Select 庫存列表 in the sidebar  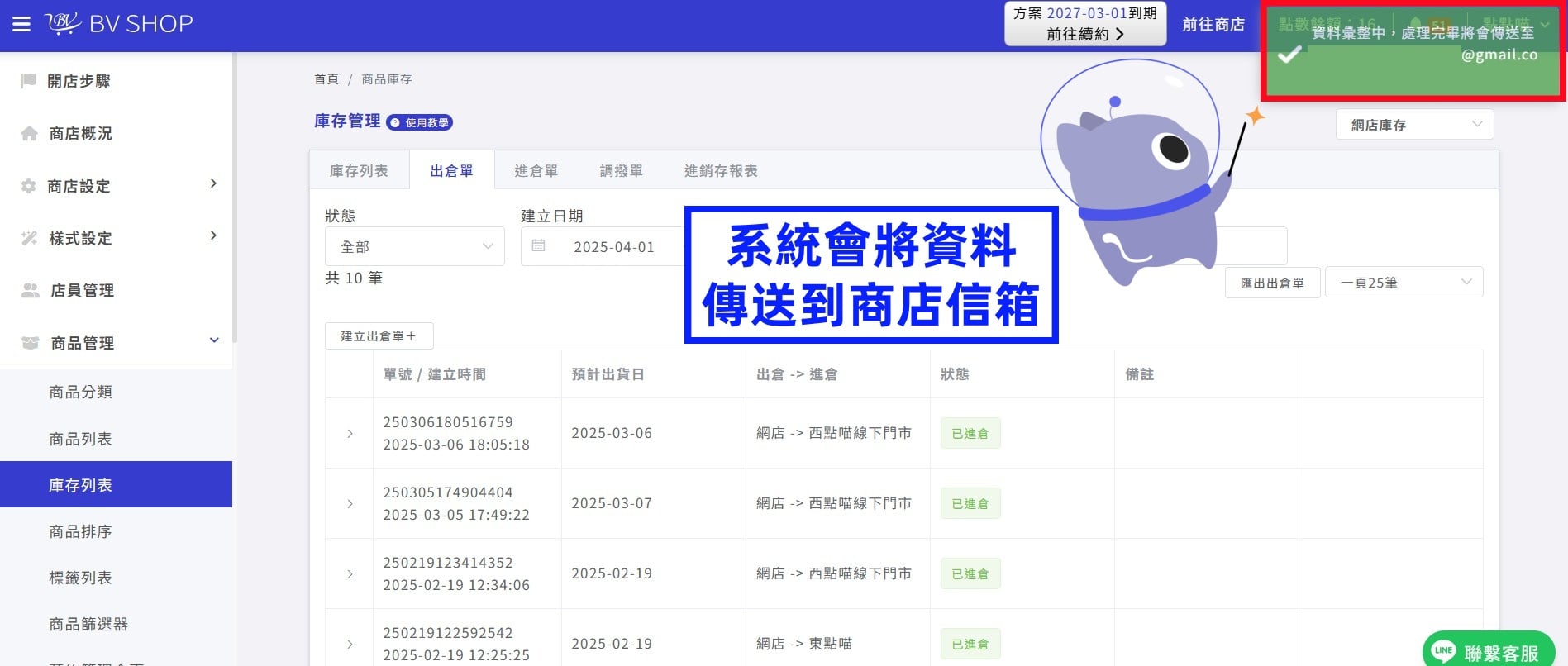tap(116, 485)
